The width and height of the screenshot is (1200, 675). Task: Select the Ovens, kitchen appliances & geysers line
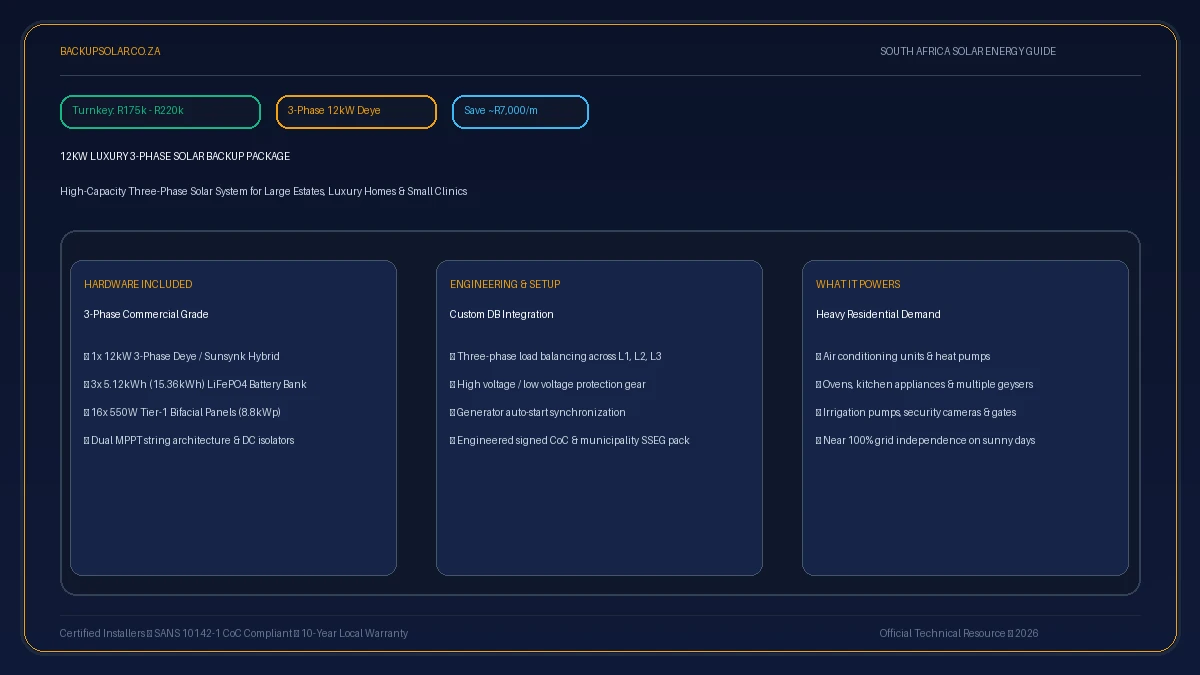[925, 384]
